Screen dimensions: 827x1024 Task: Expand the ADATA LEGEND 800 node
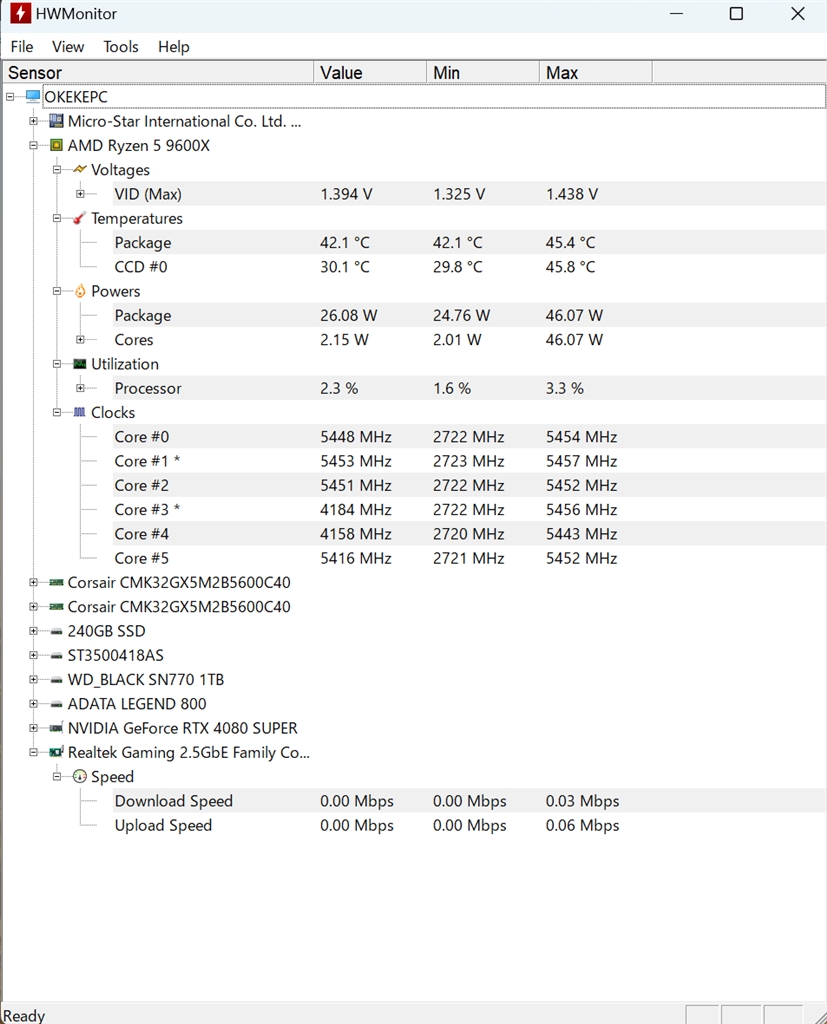33,703
